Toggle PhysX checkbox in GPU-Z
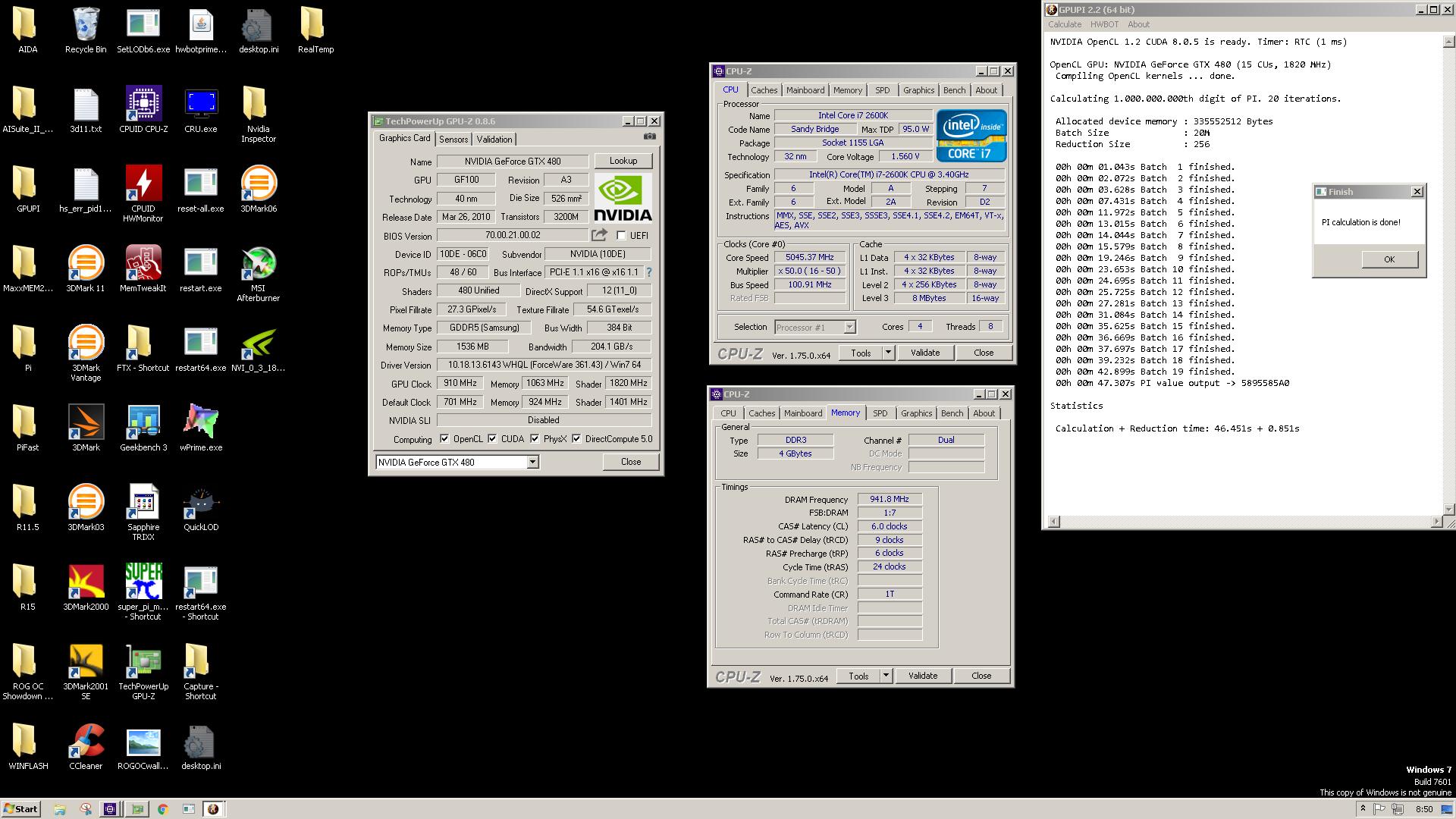Viewport: 1456px width, 819px height. pos(535,439)
